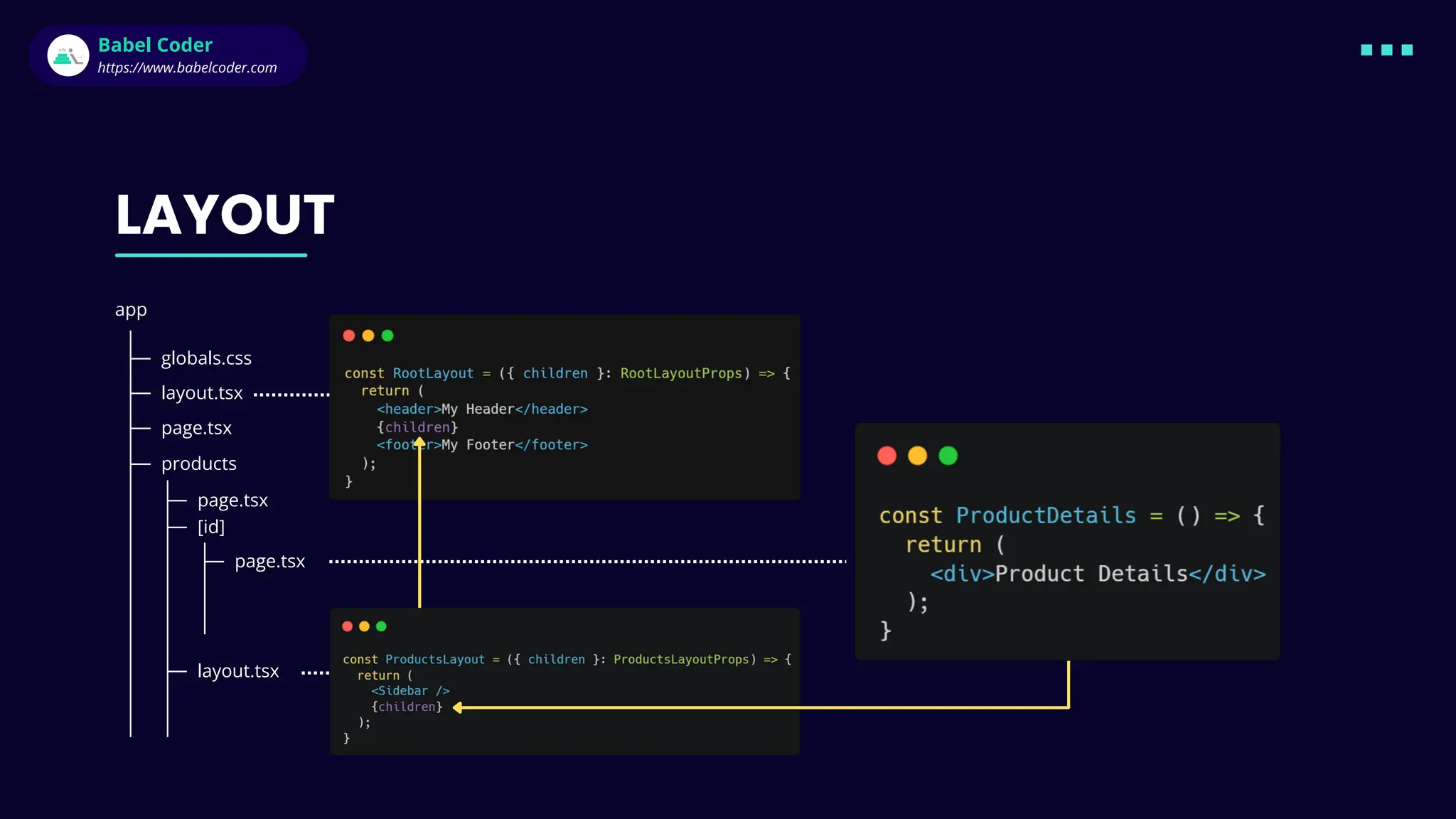Click green dot in ProductsLayout code window
This screenshot has height=819, width=1456.
pyautogui.click(x=381, y=626)
